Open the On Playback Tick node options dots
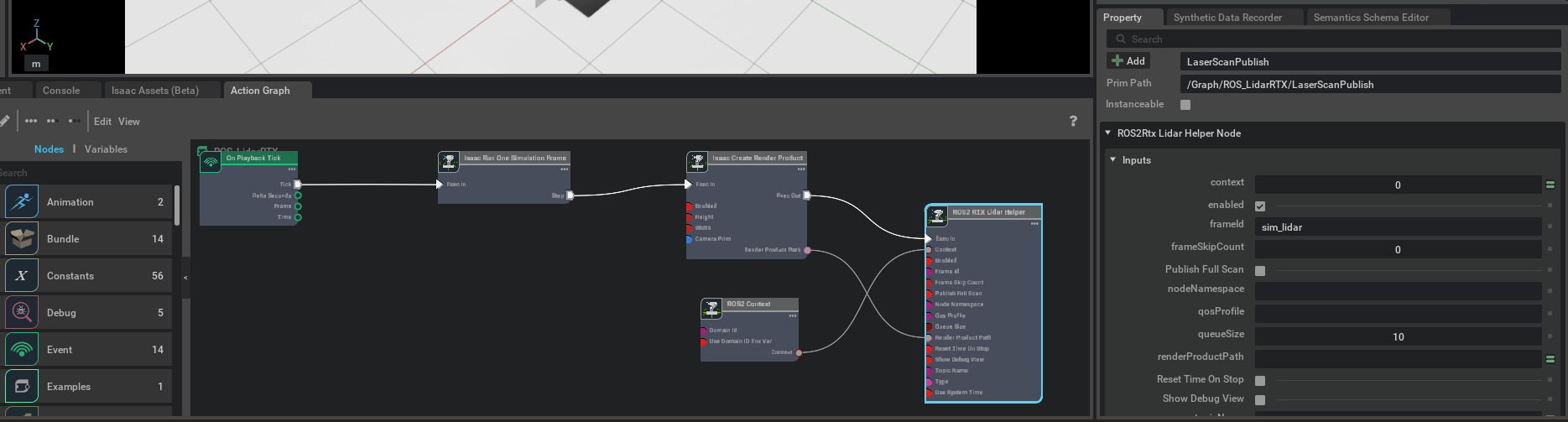 (x=292, y=169)
